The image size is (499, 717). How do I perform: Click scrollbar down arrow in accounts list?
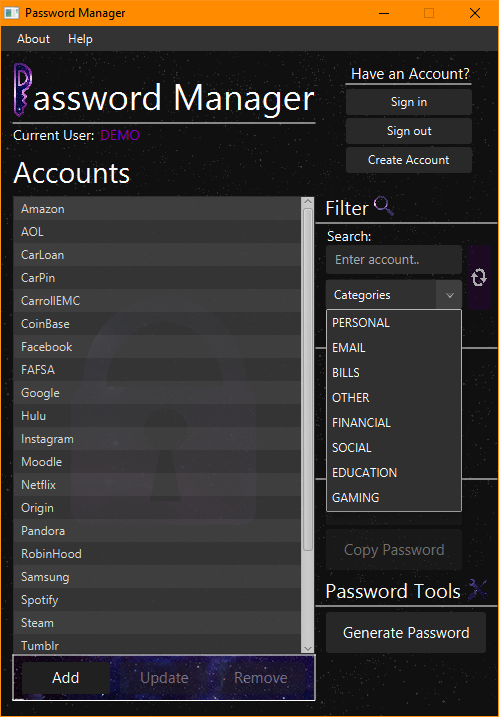(308, 648)
